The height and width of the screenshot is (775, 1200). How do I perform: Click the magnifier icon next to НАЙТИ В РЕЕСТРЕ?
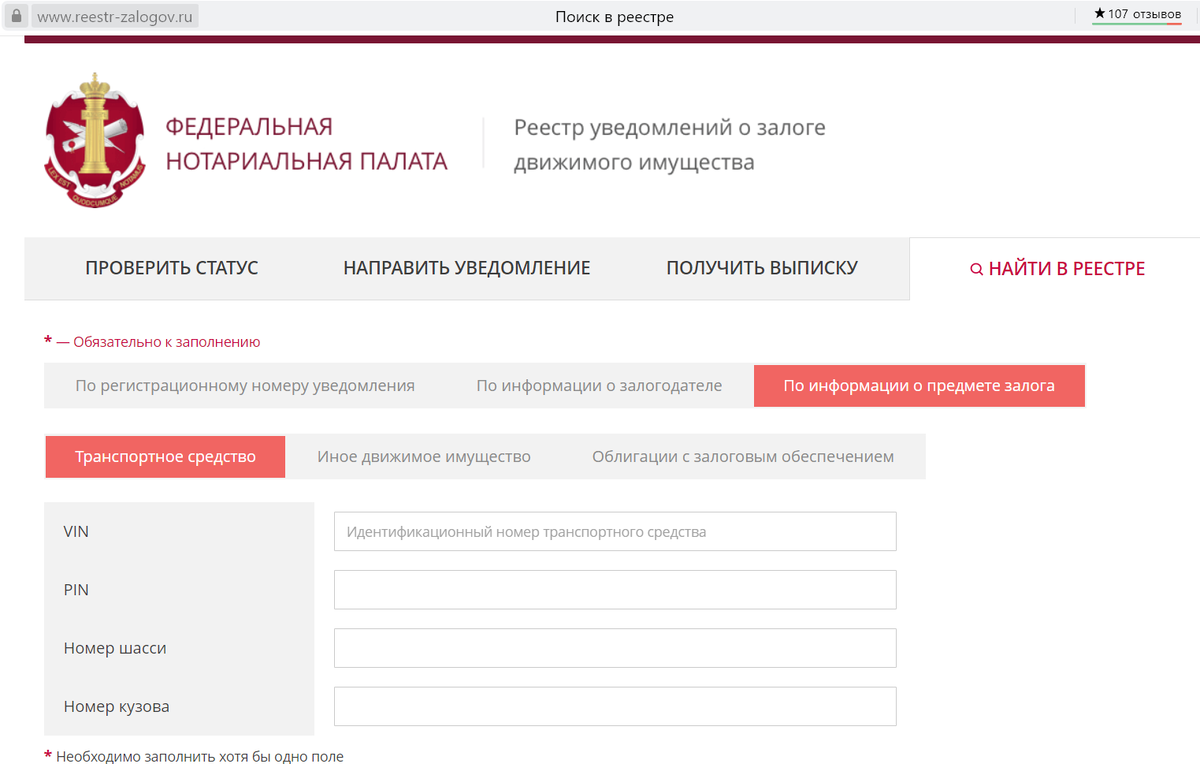pyautogui.click(x=975, y=268)
